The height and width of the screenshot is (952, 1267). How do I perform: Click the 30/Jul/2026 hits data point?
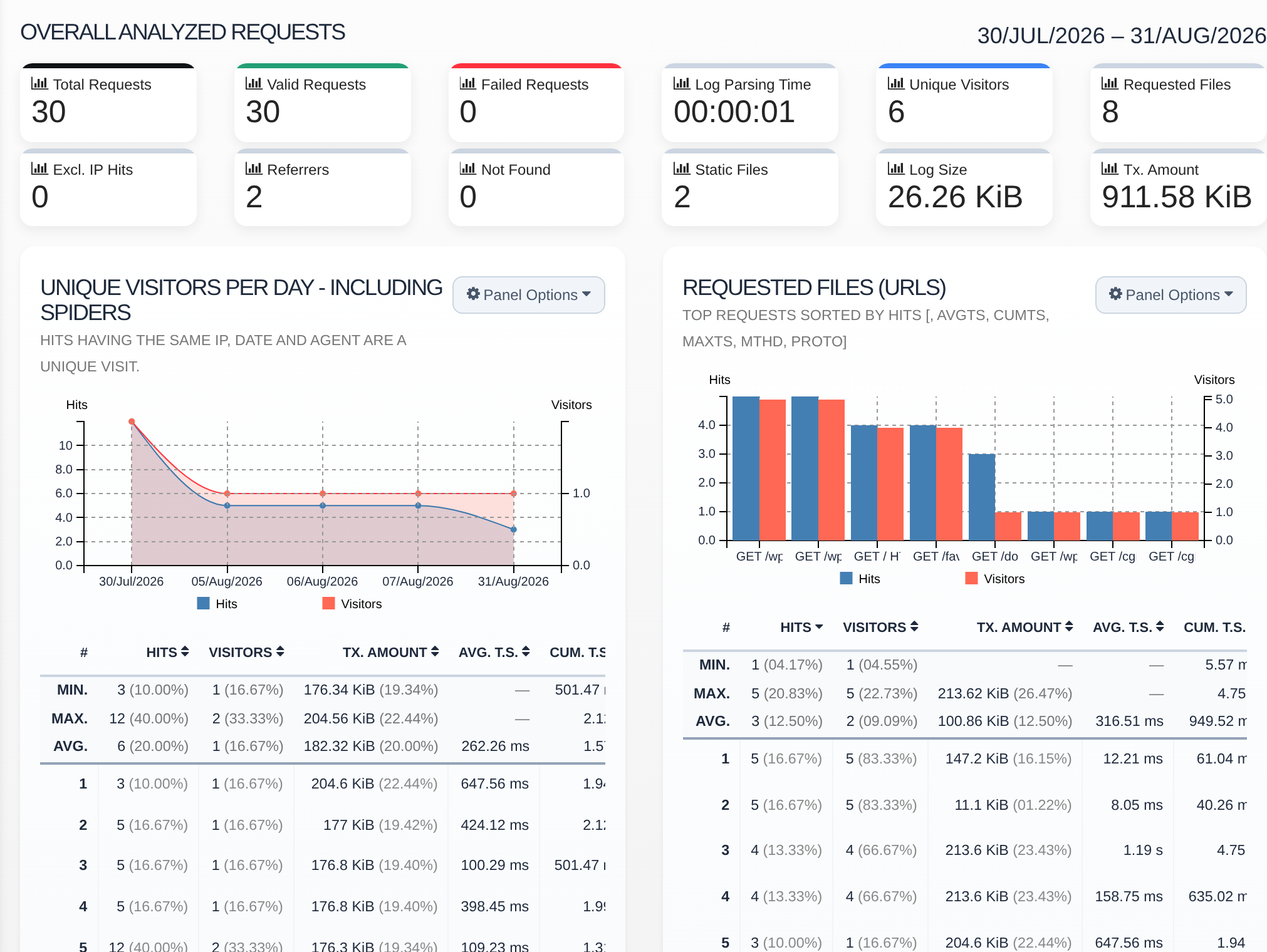pyautogui.click(x=132, y=422)
